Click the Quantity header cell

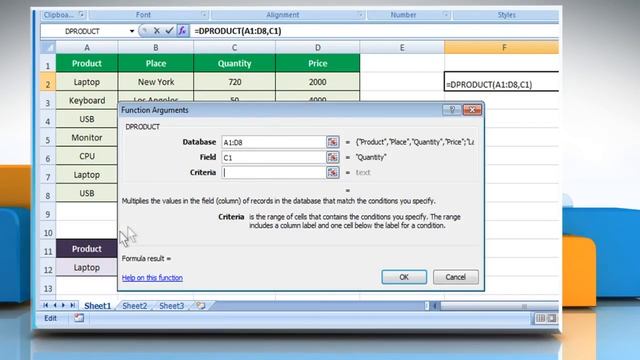[x=235, y=63]
